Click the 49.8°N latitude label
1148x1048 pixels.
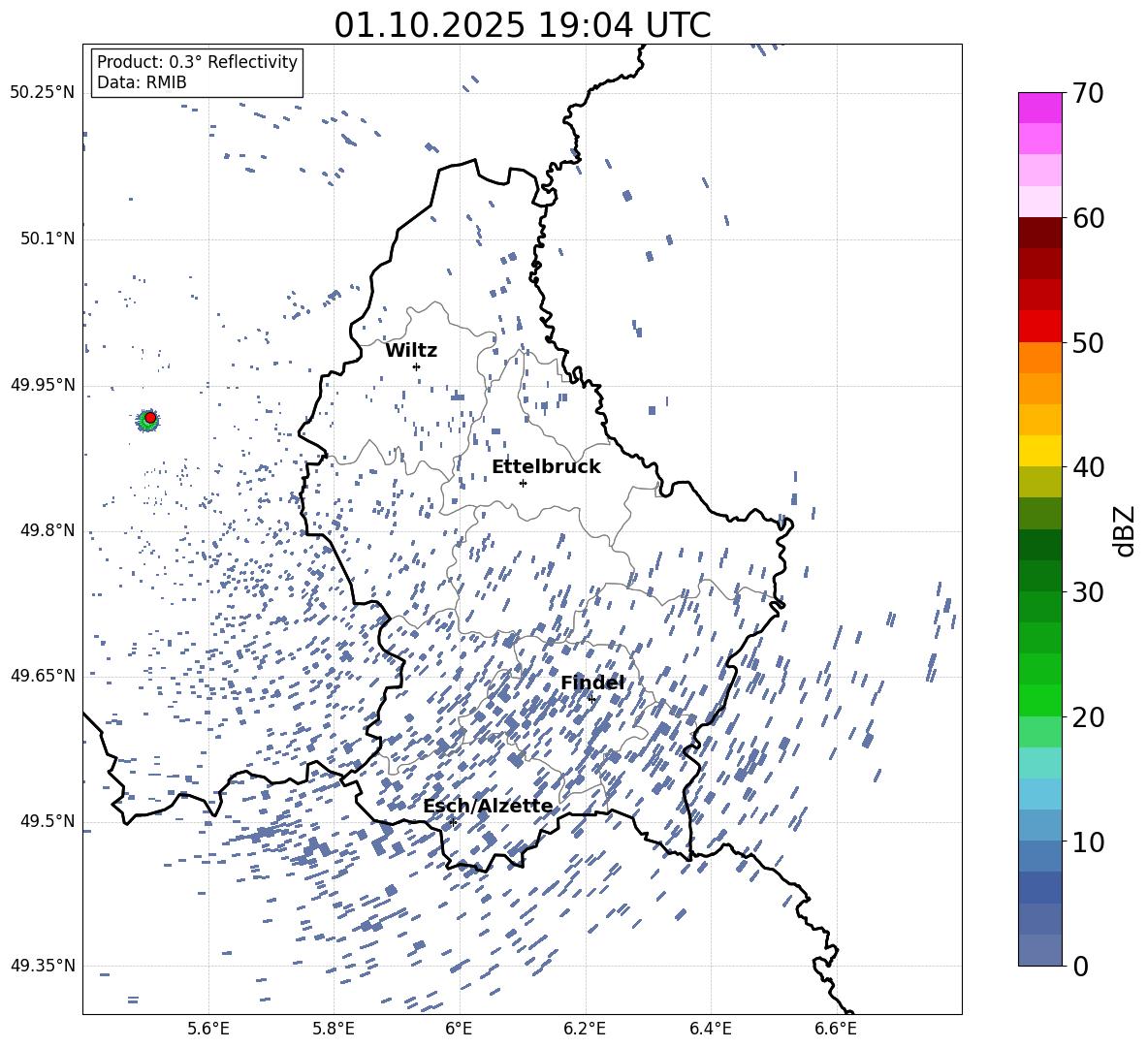[48, 530]
